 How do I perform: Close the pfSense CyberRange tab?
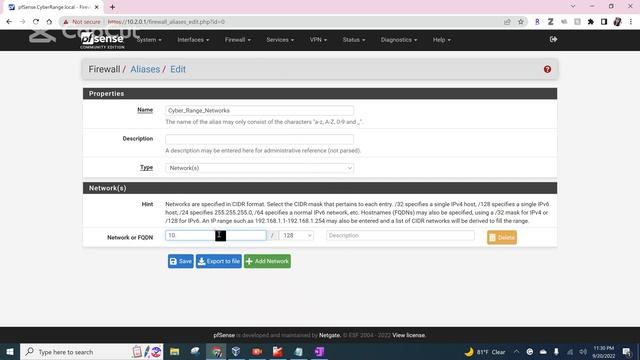point(97,7)
